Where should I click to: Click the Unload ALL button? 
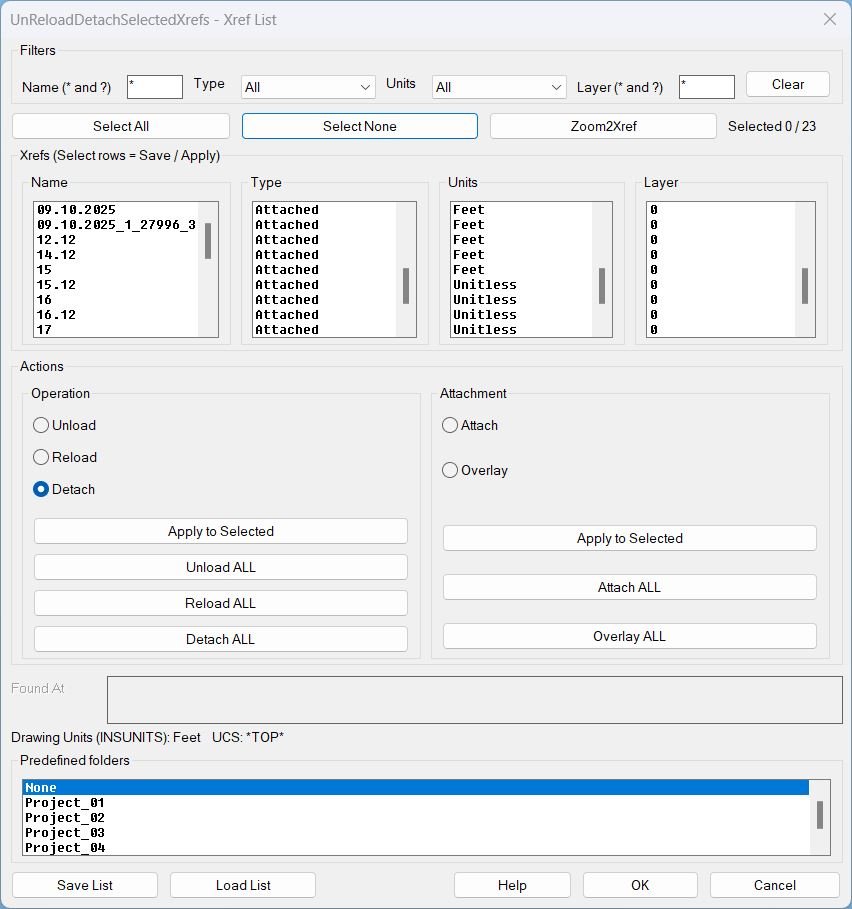tap(220, 567)
